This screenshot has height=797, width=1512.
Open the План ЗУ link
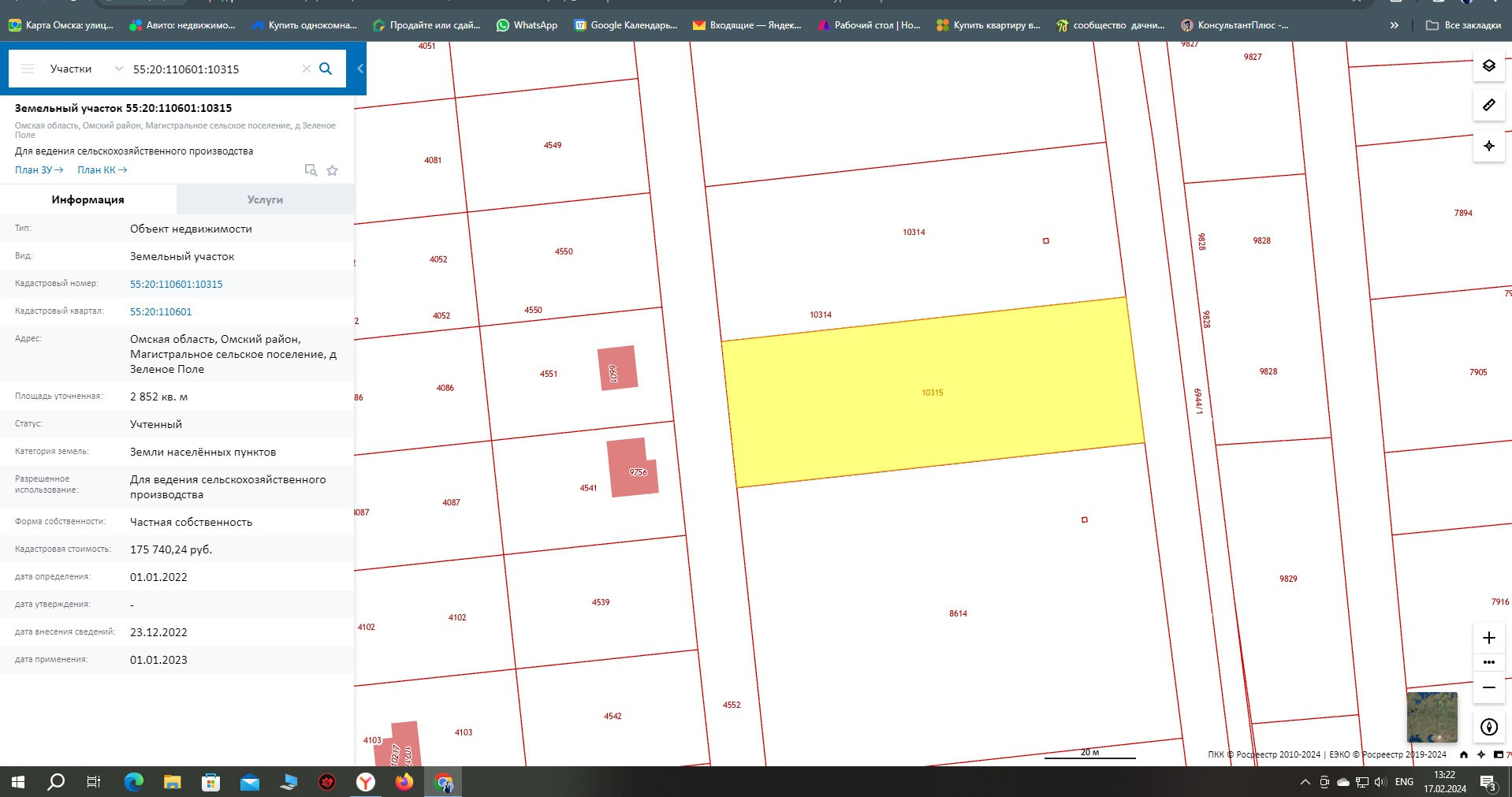(39, 170)
